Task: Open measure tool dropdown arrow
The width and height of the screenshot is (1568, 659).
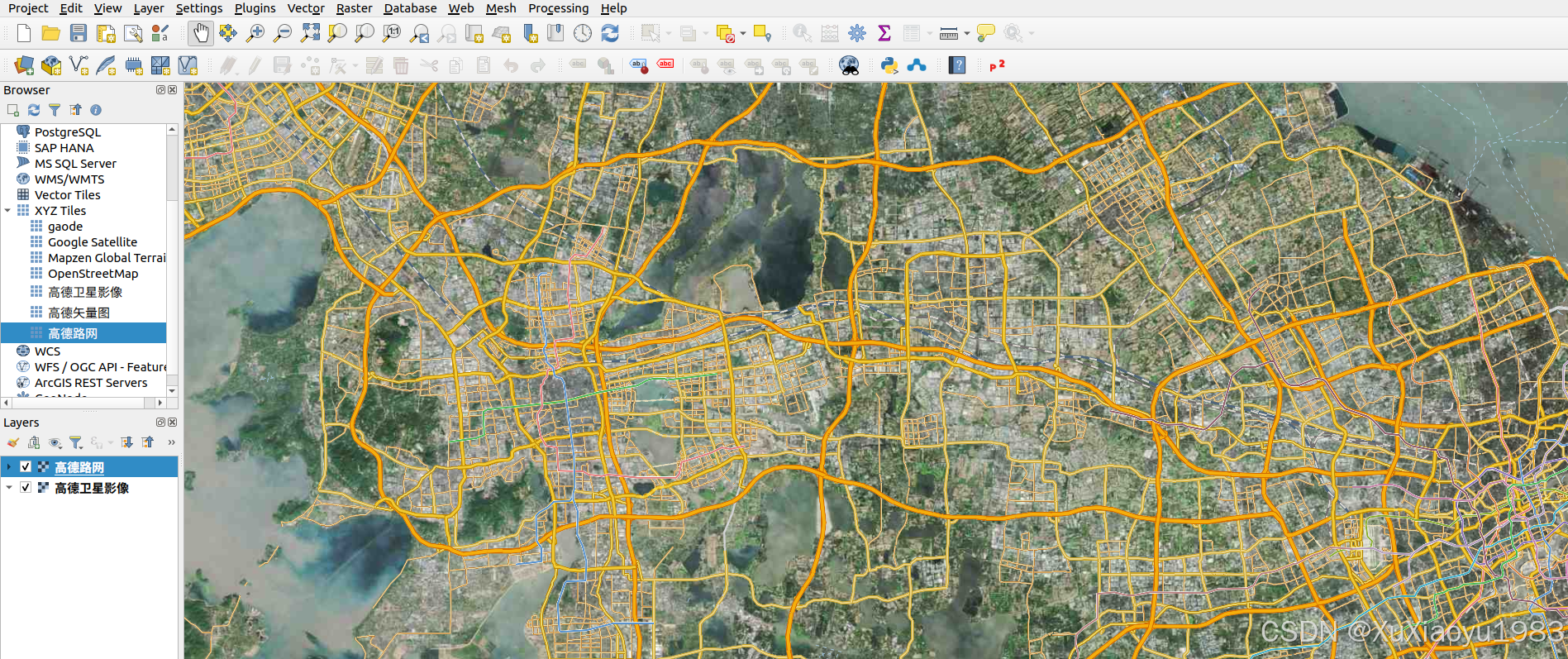Action: [x=966, y=33]
